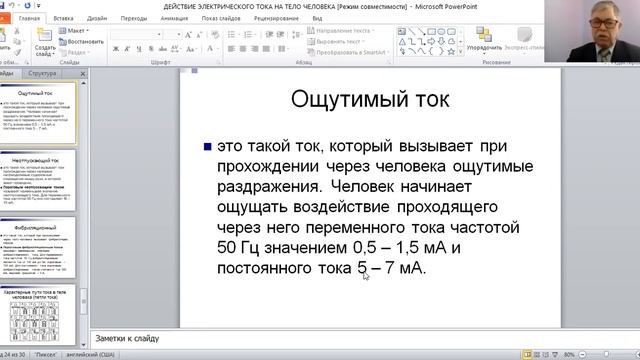Select the right arrow shape in the gallery
Image resolution: width=640 pixels, height=360 pixels.
[431, 42]
